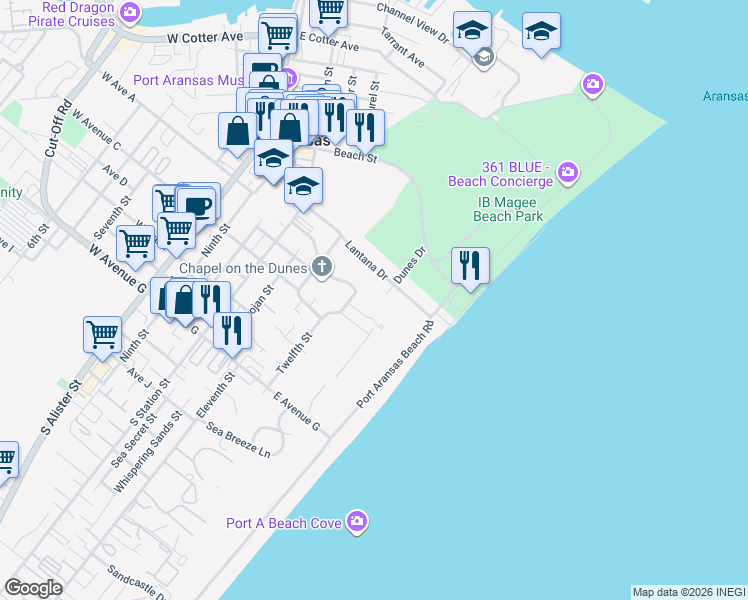
Task: Click the W Ave A street label
Action: pyautogui.click(x=118, y=87)
